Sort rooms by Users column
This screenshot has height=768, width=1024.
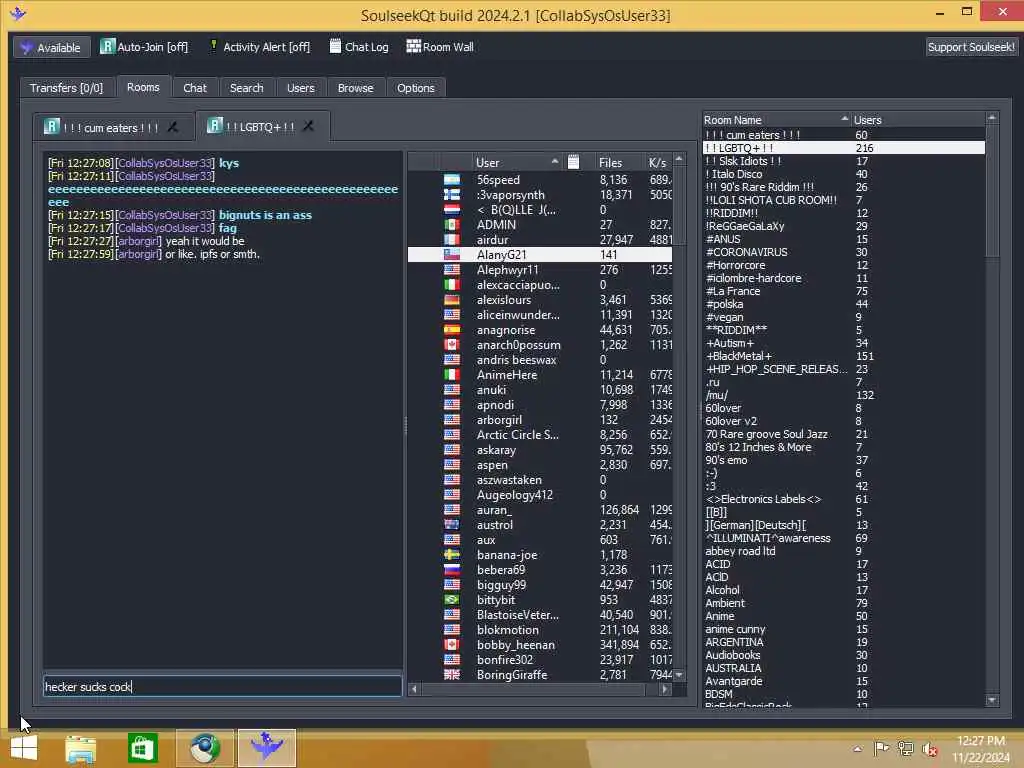[918, 120]
